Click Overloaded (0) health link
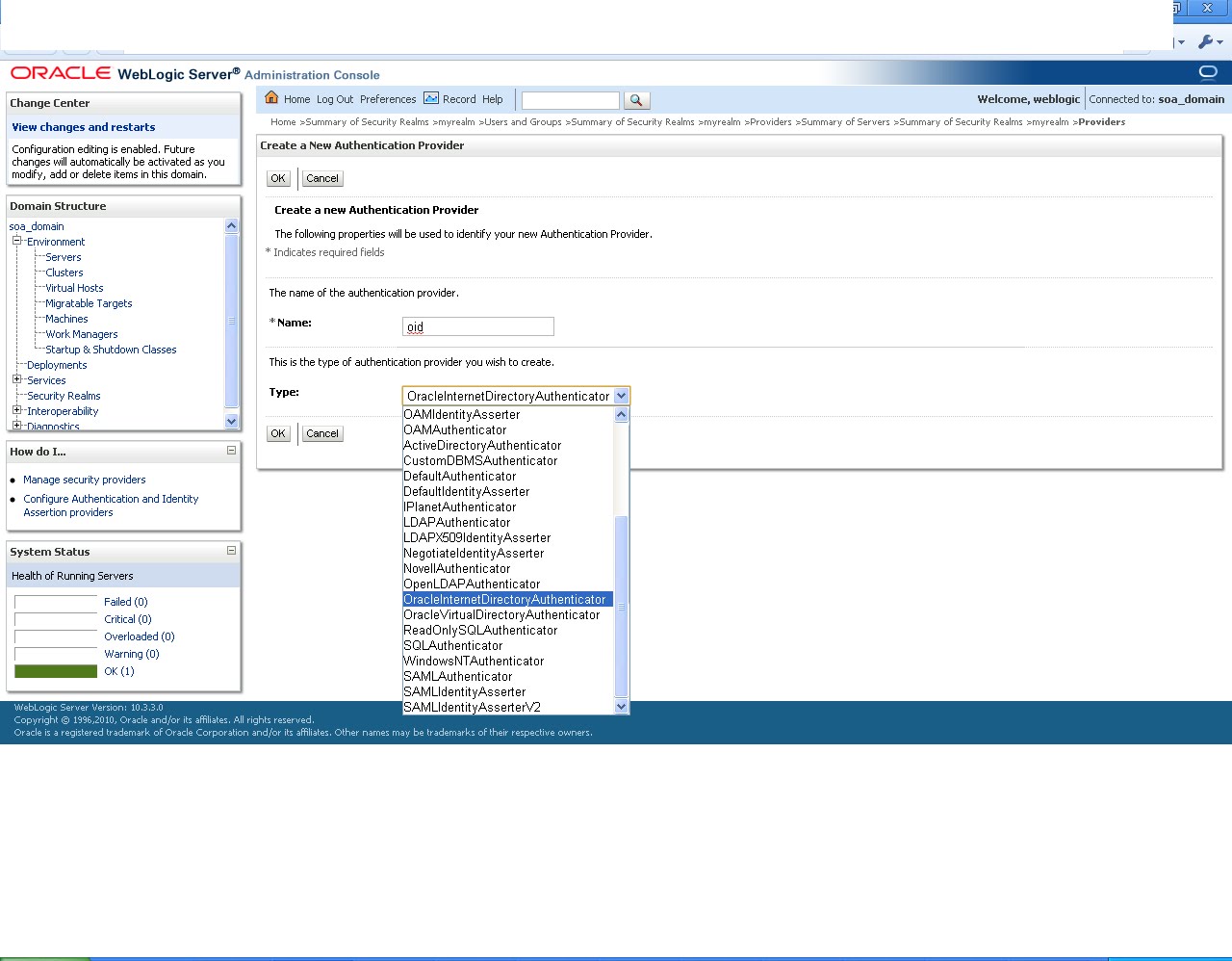1232x961 pixels. tap(140, 636)
